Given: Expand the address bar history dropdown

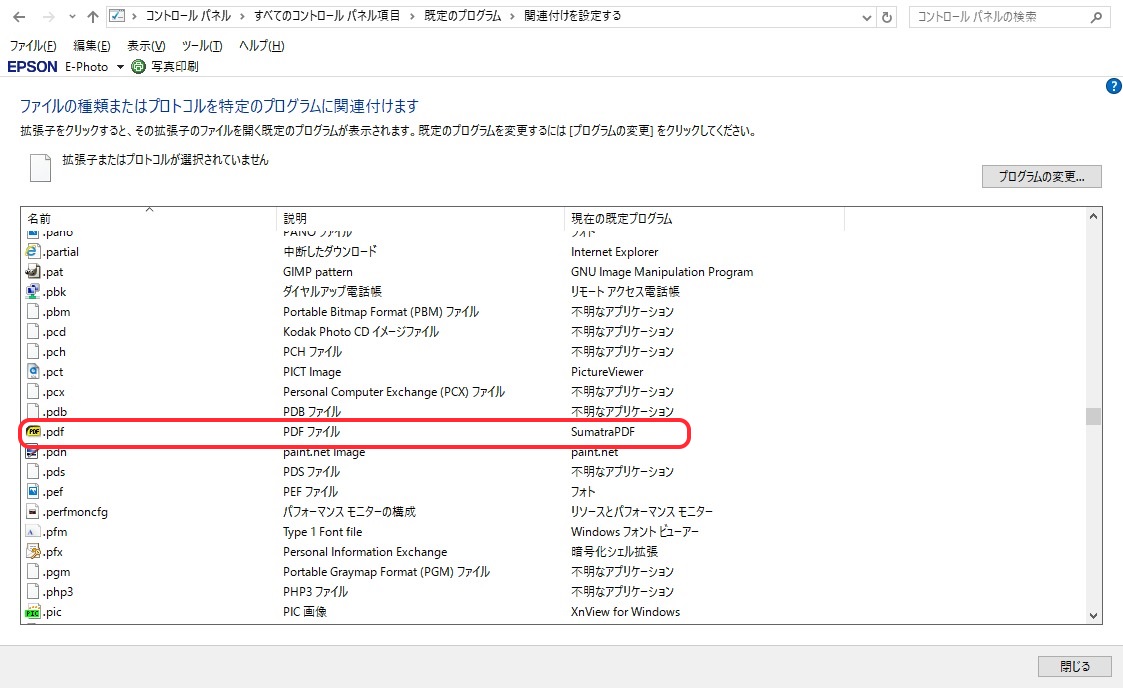Looking at the screenshot, I should coord(866,17).
